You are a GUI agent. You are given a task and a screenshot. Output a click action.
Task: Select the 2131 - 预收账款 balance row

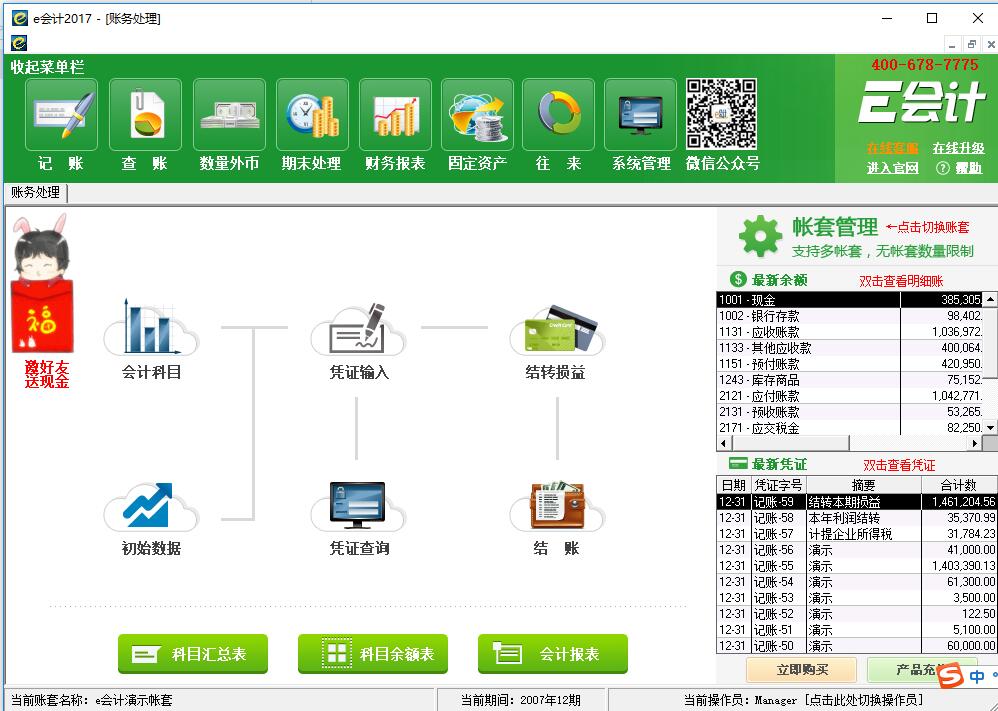tap(850, 412)
